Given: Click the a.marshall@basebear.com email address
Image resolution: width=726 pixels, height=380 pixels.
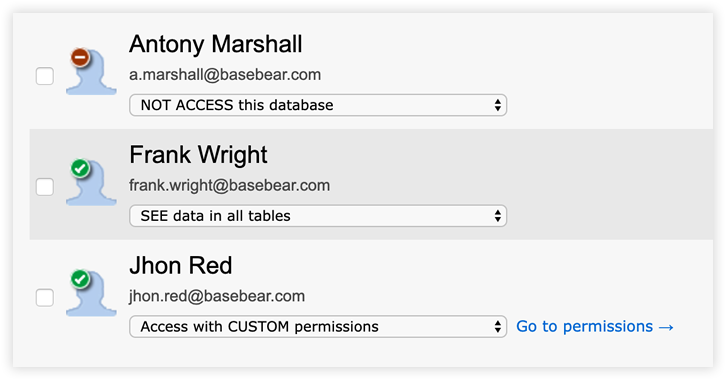Looking at the screenshot, I should click(225, 75).
